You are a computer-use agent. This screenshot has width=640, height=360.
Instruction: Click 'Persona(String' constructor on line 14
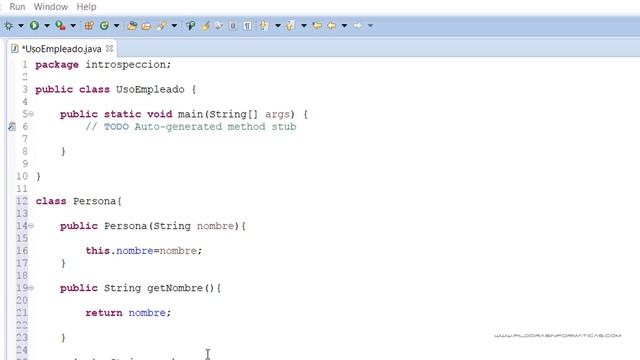[x=147, y=226]
